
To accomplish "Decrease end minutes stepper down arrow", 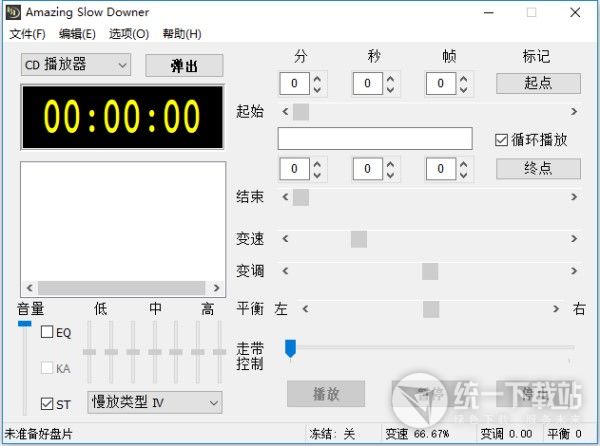I will click(317, 174).
